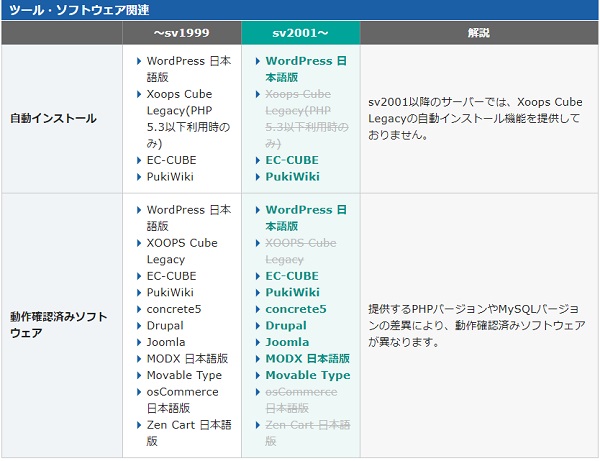This screenshot has height=461, width=600.
Task: Click plain XOOPS Cube Legacy under ~sv1999
Action: tap(182, 251)
